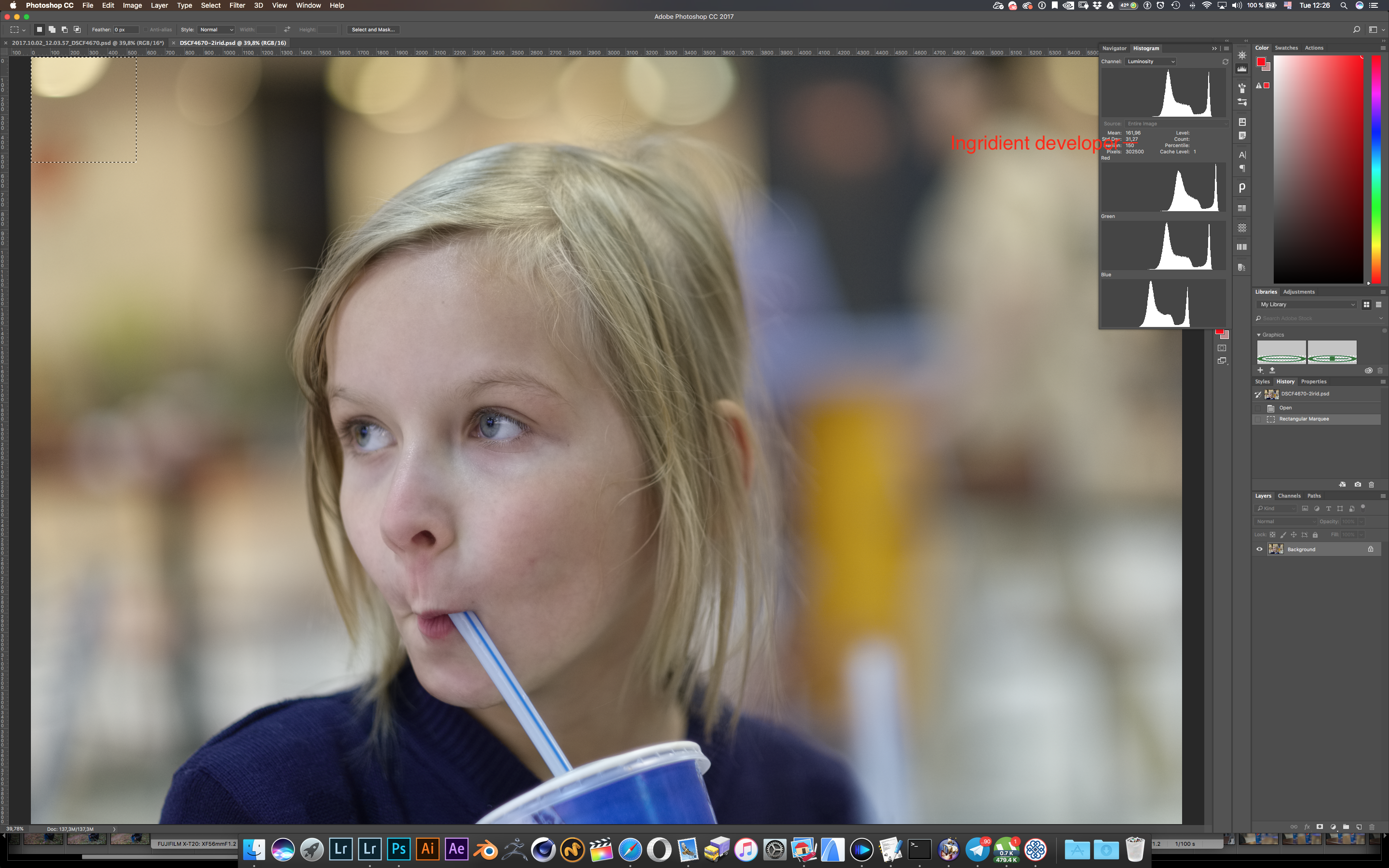Expand Adobe Stock search options chevron
This screenshot has height=868, width=1389.
(x=1380, y=319)
